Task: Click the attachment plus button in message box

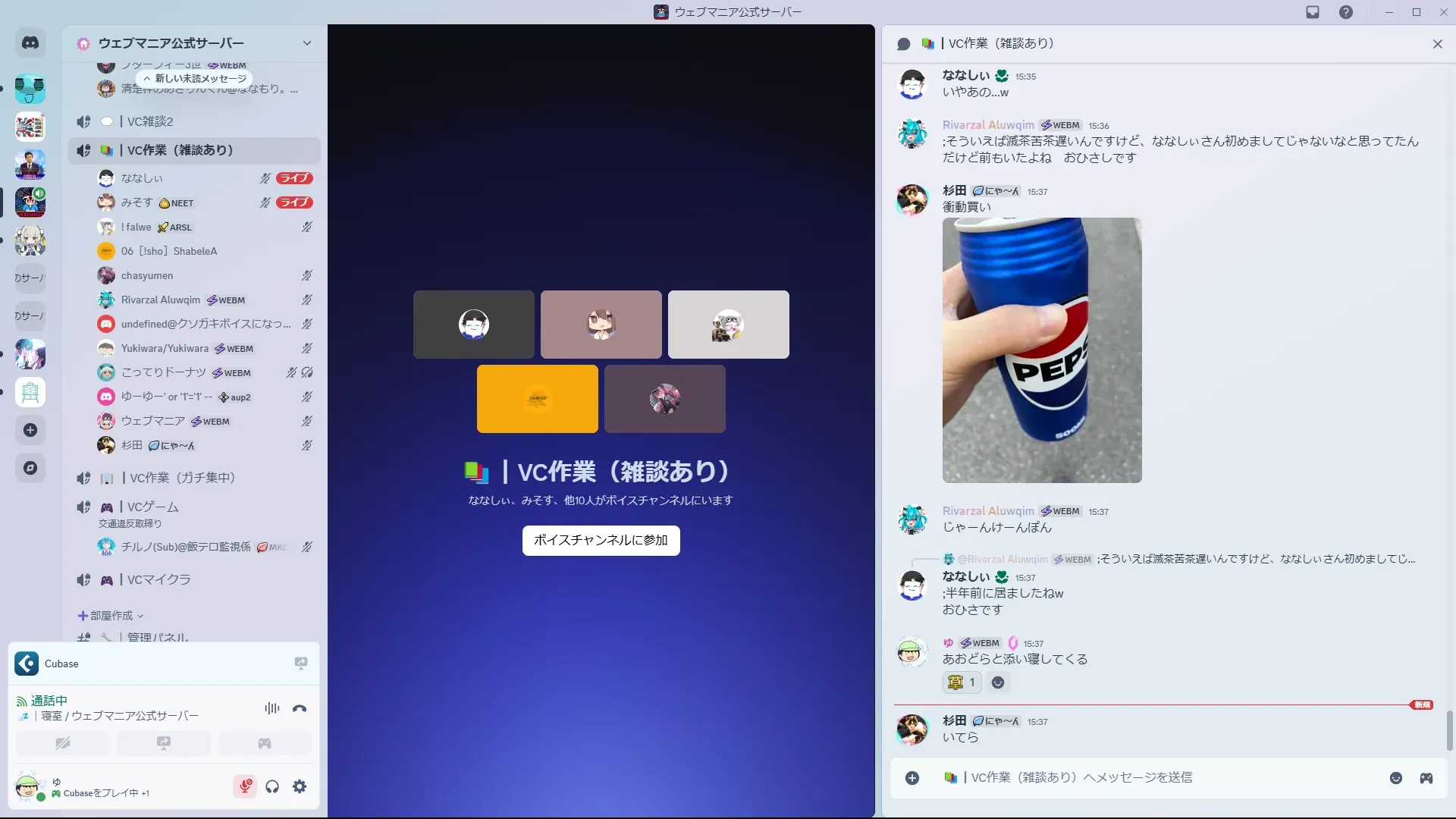Action: [x=912, y=778]
